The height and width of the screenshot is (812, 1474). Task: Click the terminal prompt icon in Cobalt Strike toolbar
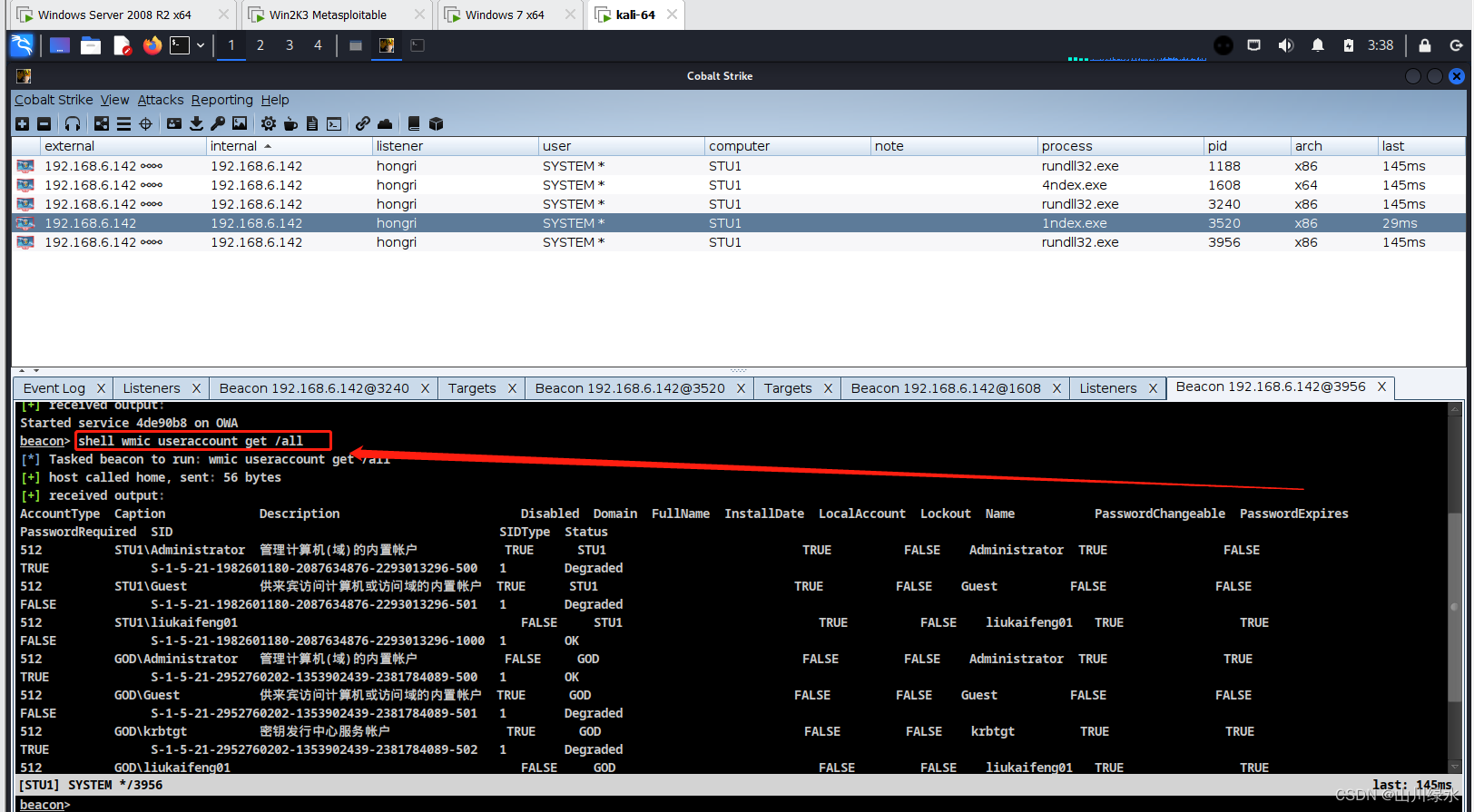[x=334, y=123]
